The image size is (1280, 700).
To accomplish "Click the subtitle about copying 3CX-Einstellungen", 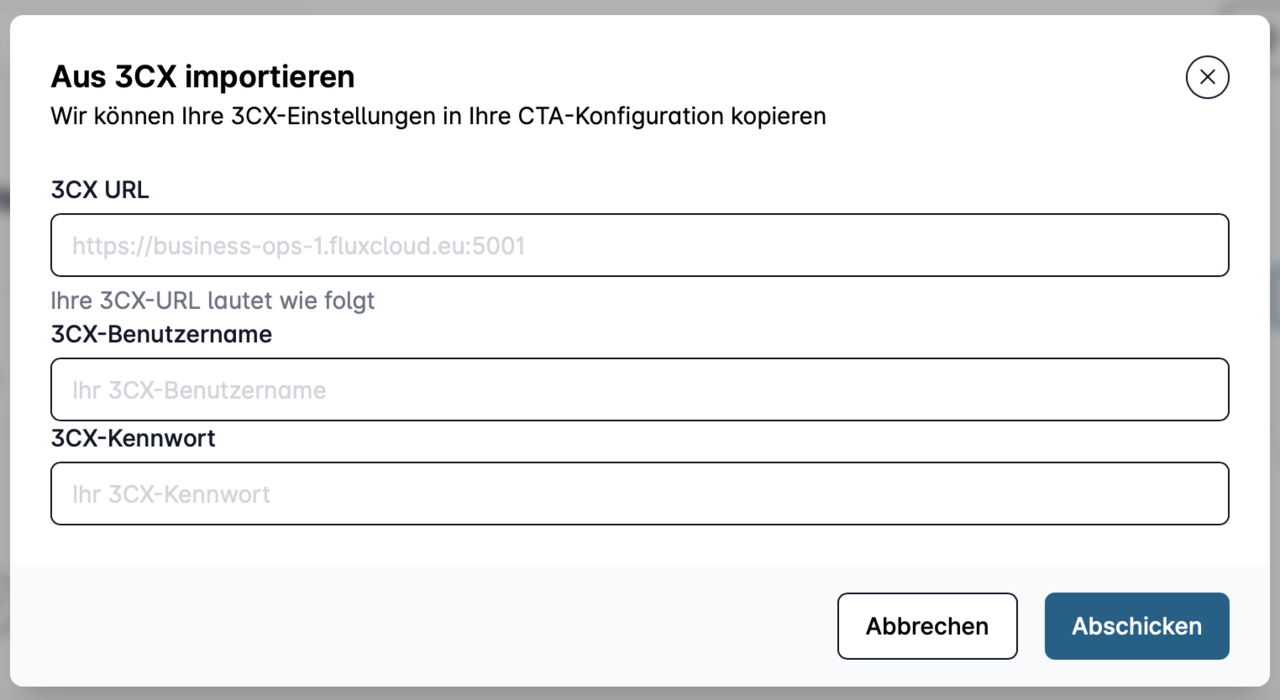I will 438,116.
